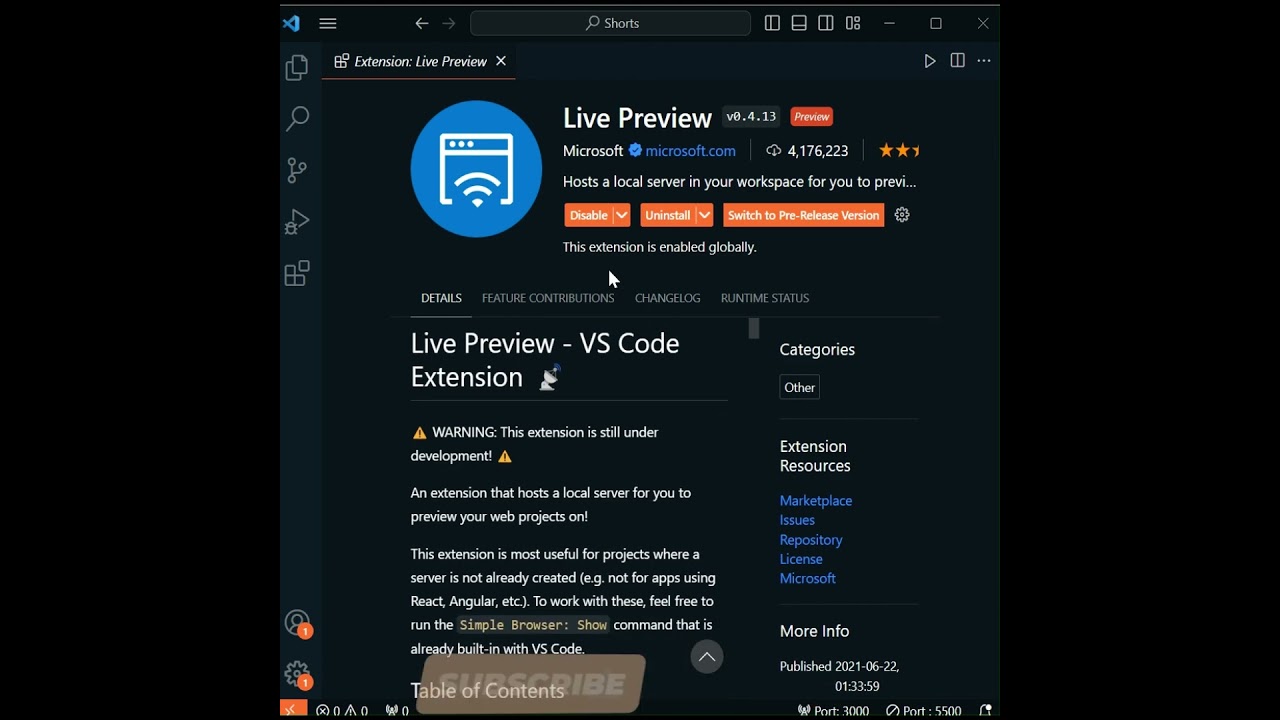Click the VS Code logo in title bar
Image resolution: width=1280 pixels, height=720 pixels.
coord(291,23)
